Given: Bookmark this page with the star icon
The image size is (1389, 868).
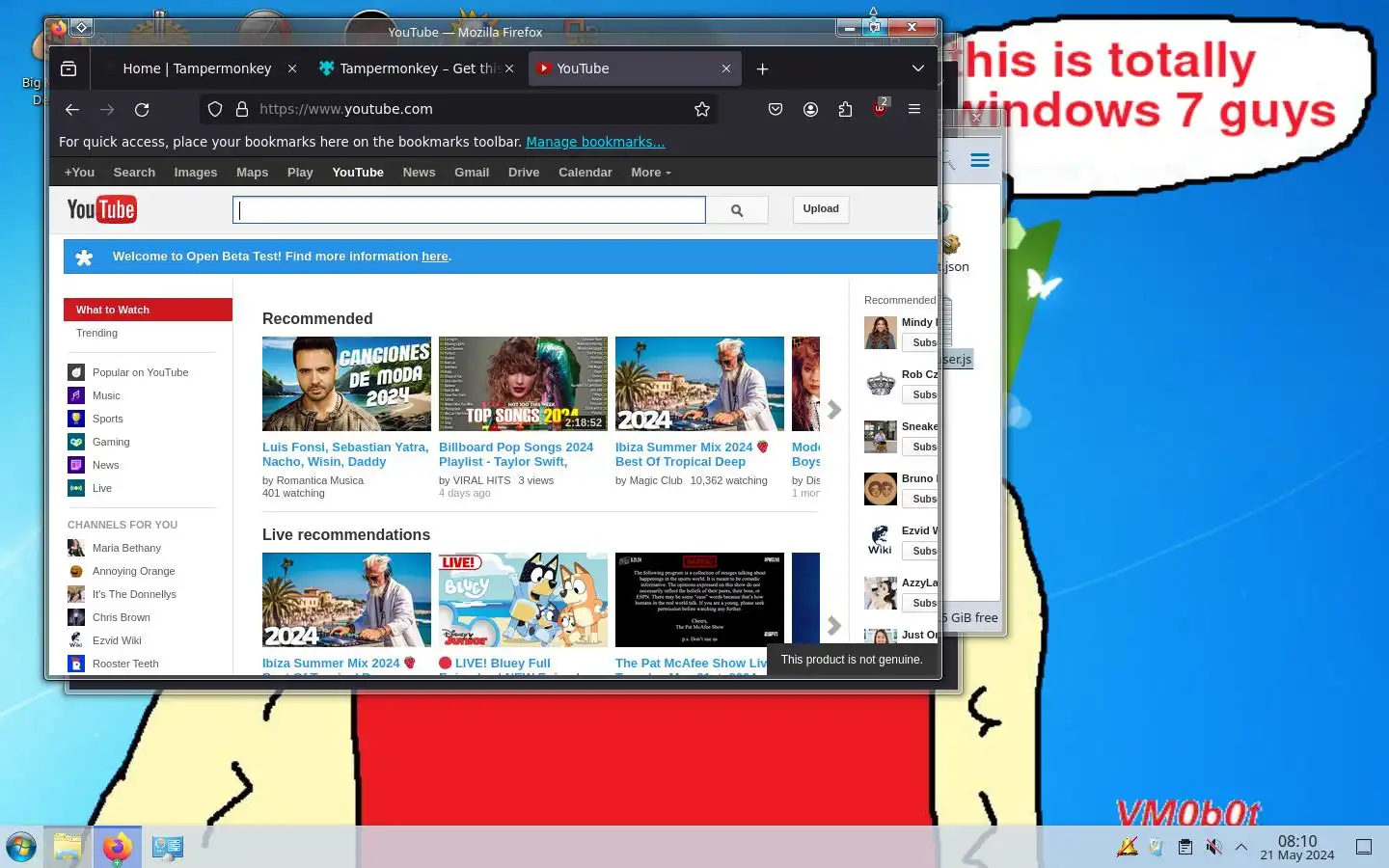Looking at the screenshot, I should (x=702, y=109).
